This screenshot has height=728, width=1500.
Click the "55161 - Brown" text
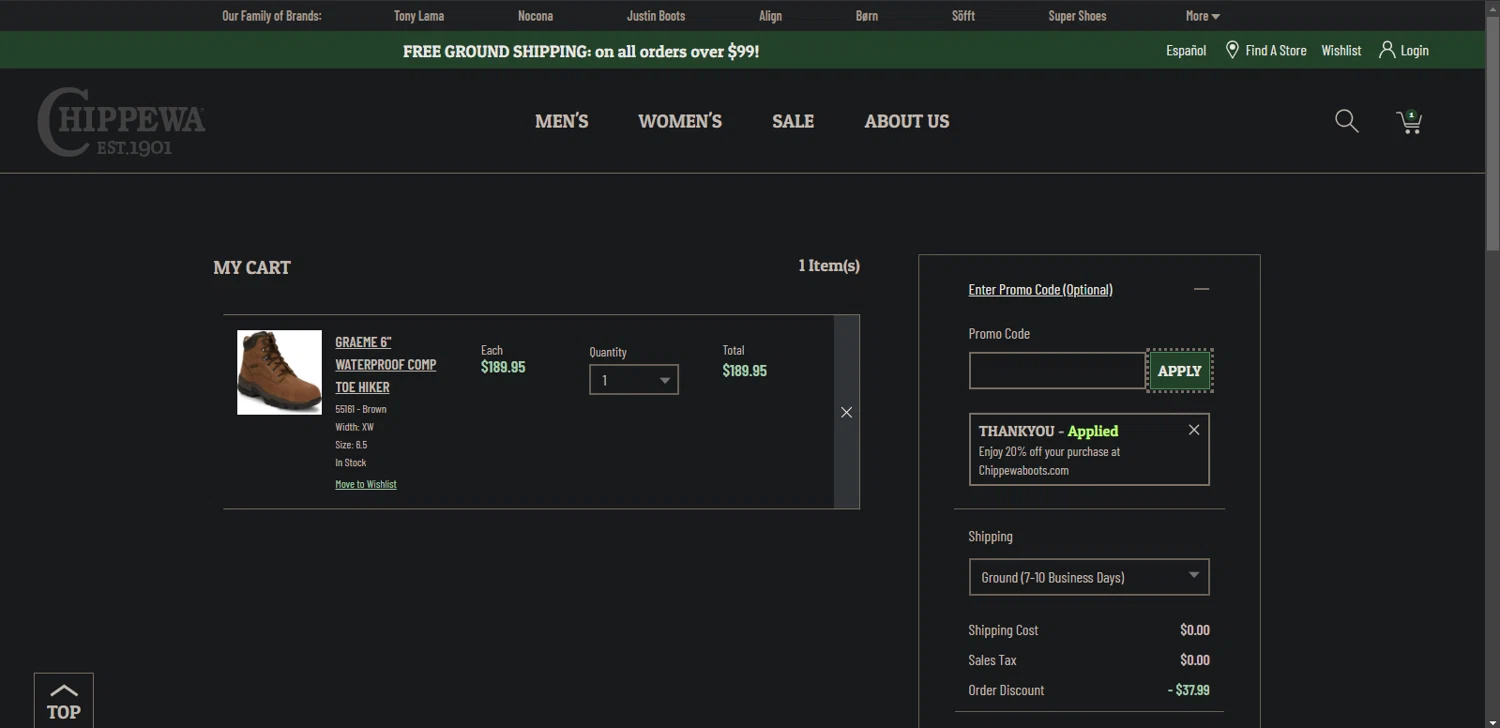[x=361, y=409]
